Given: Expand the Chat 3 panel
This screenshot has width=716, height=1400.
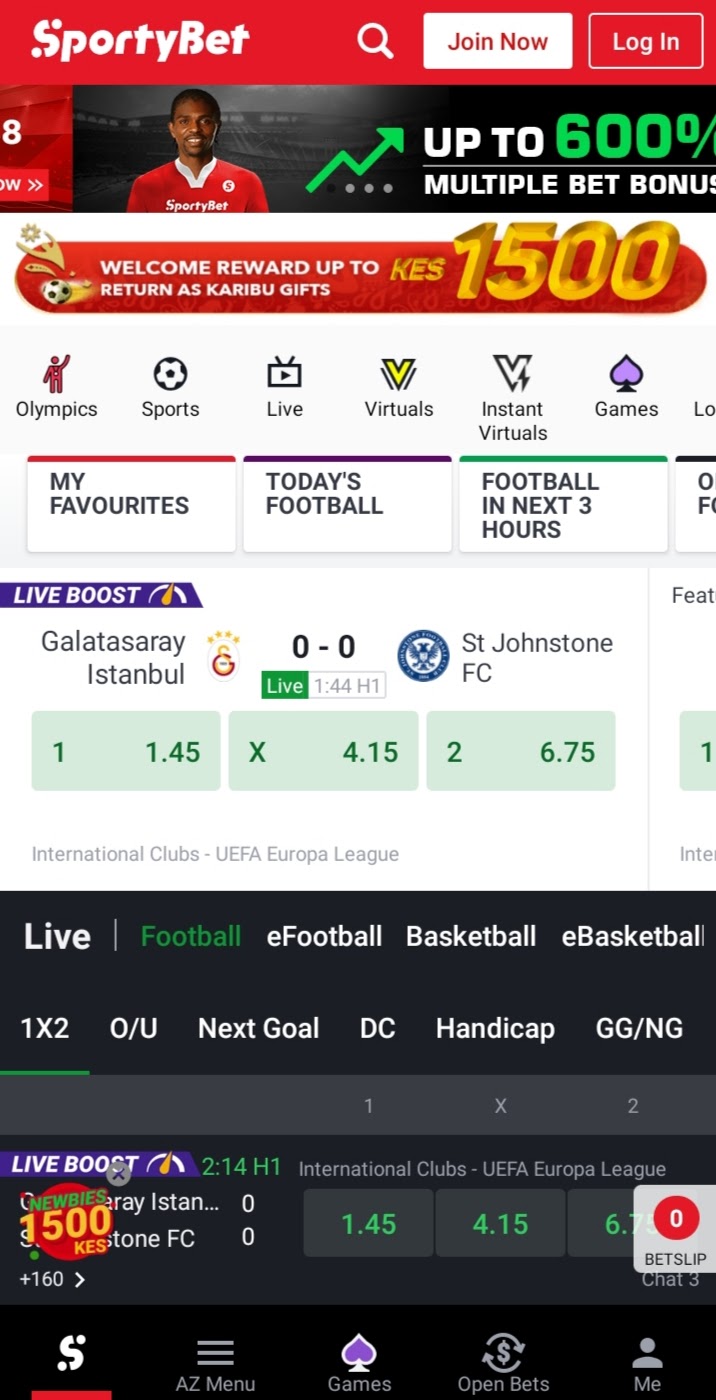Looking at the screenshot, I should [671, 1280].
